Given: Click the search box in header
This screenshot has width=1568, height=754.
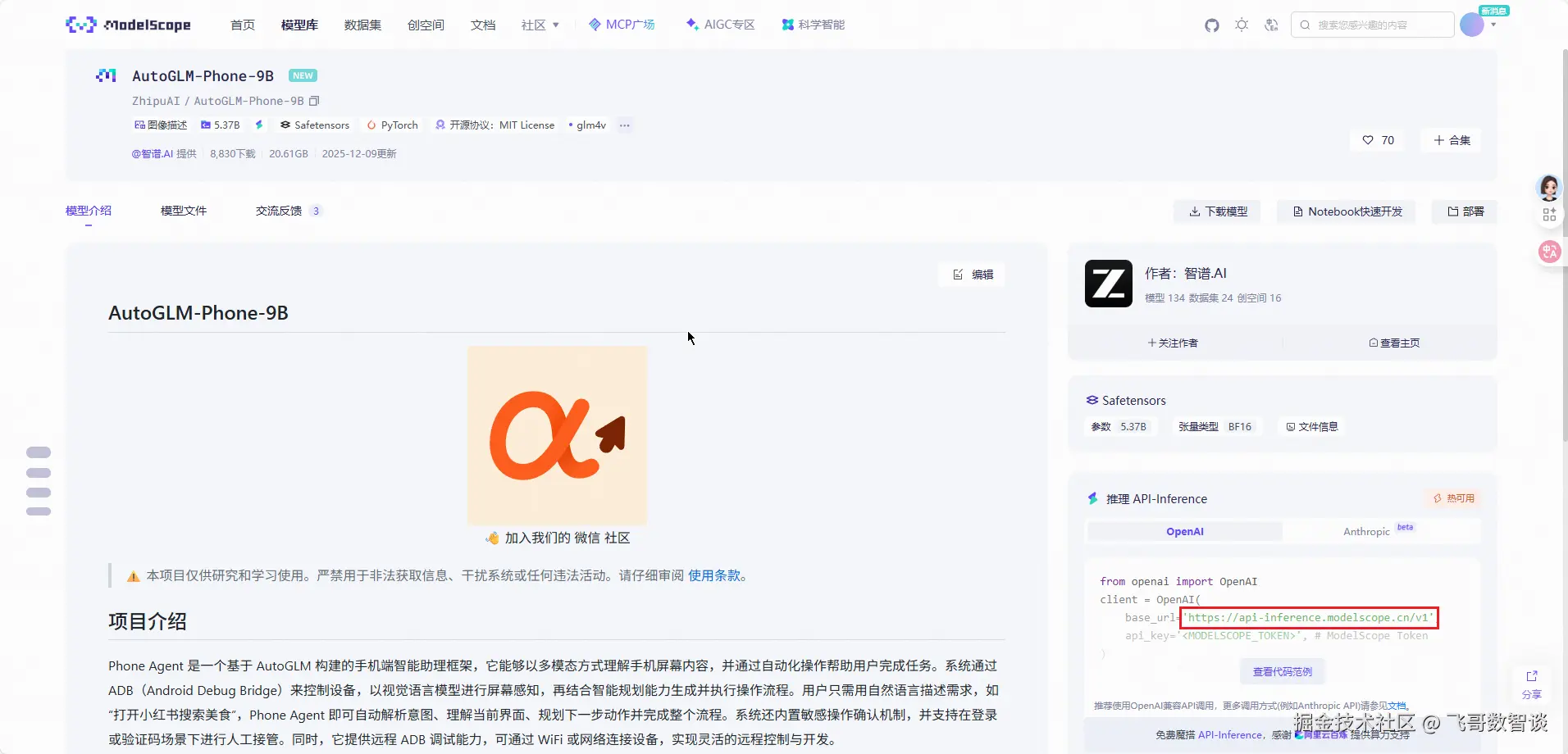Looking at the screenshot, I should click(x=1372, y=25).
